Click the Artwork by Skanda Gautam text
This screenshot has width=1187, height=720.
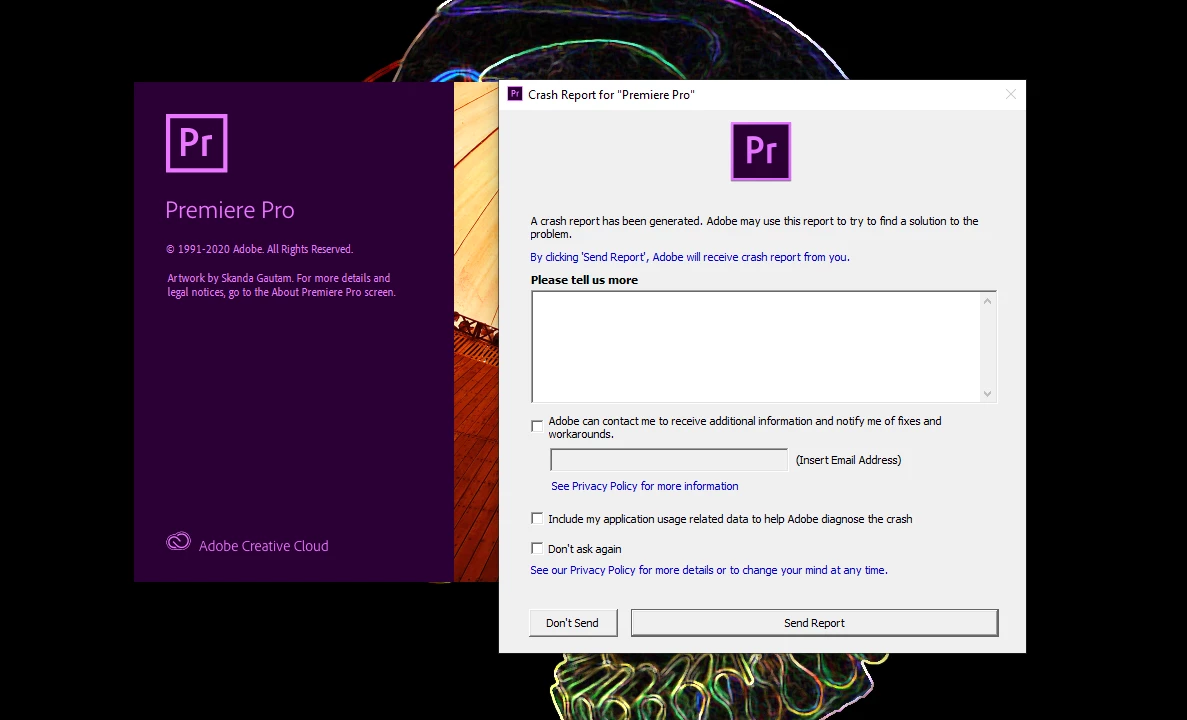coord(281,285)
